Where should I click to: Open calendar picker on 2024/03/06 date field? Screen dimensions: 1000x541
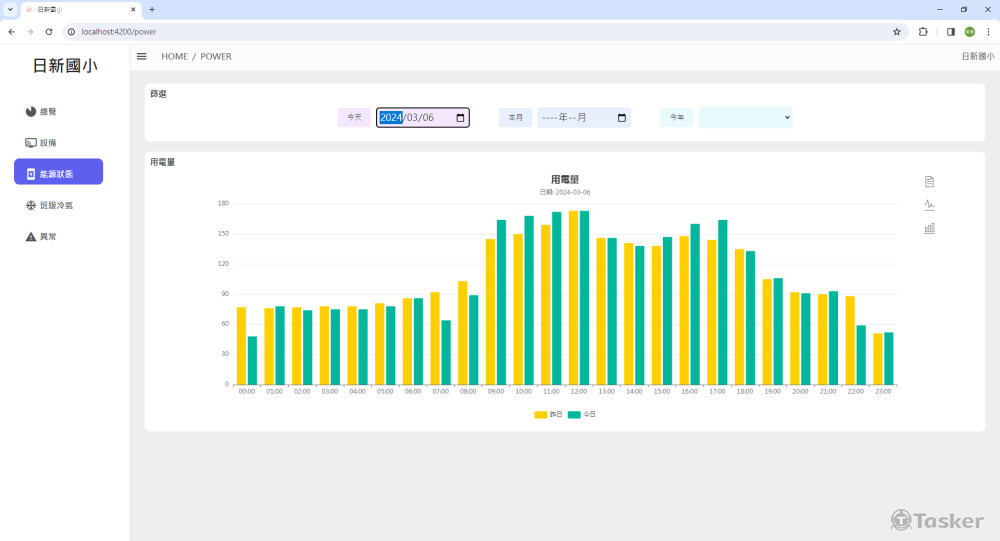[460, 118]
